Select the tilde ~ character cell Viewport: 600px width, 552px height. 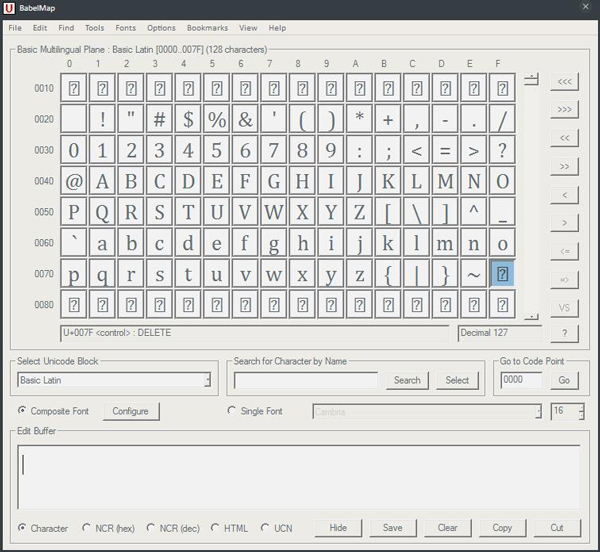[x=474, y=274]
